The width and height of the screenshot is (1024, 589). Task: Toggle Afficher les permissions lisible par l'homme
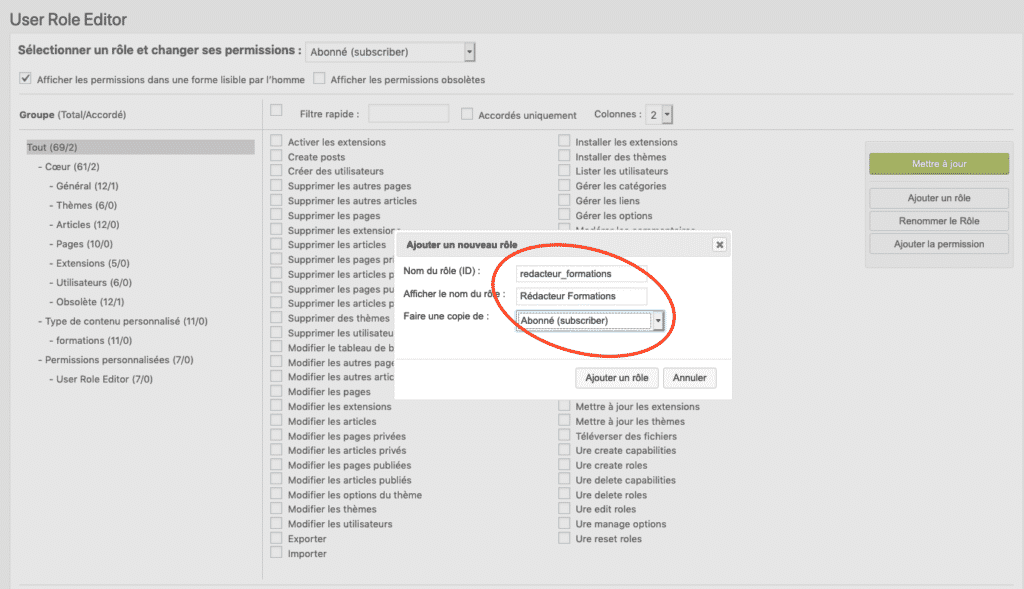pos(25,78)
